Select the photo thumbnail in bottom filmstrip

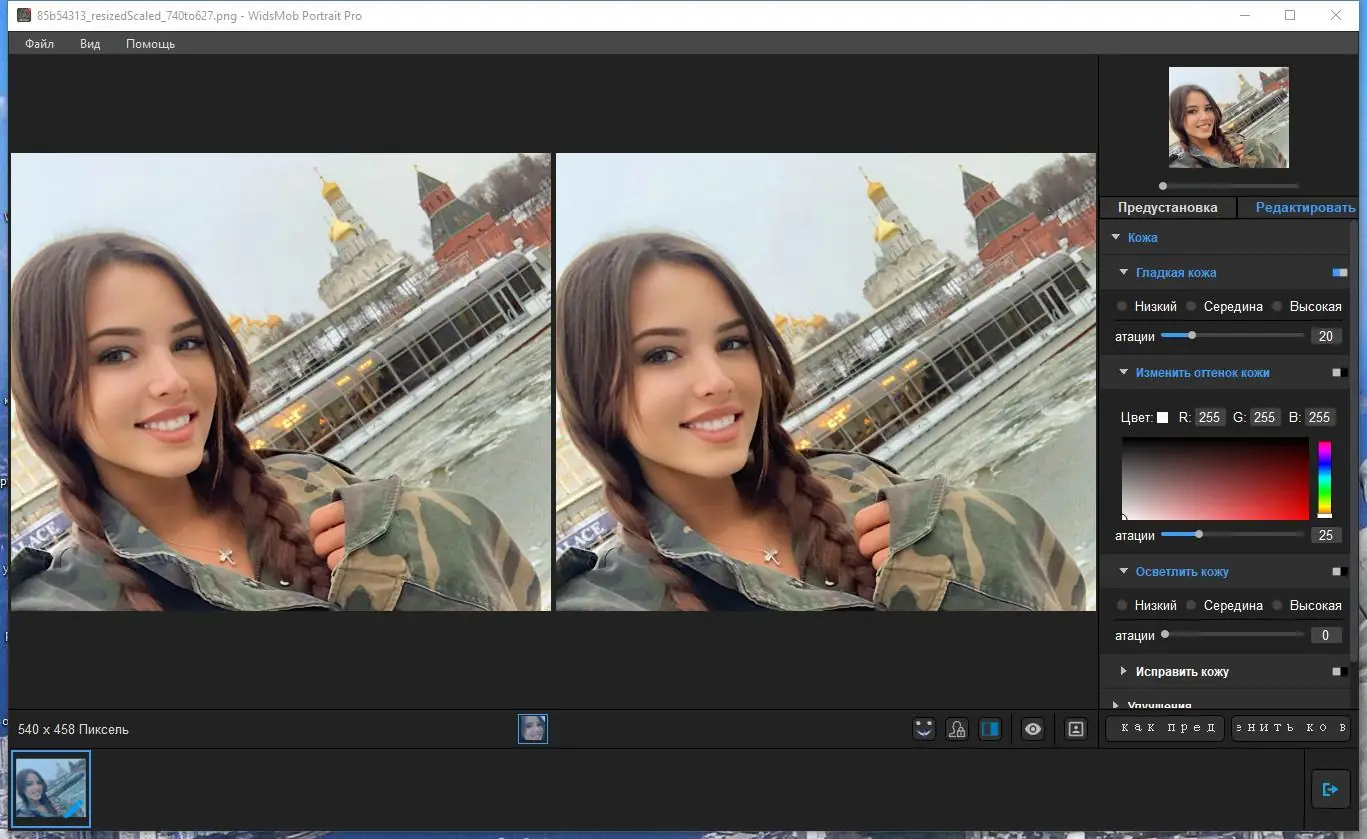click(50, 788)
